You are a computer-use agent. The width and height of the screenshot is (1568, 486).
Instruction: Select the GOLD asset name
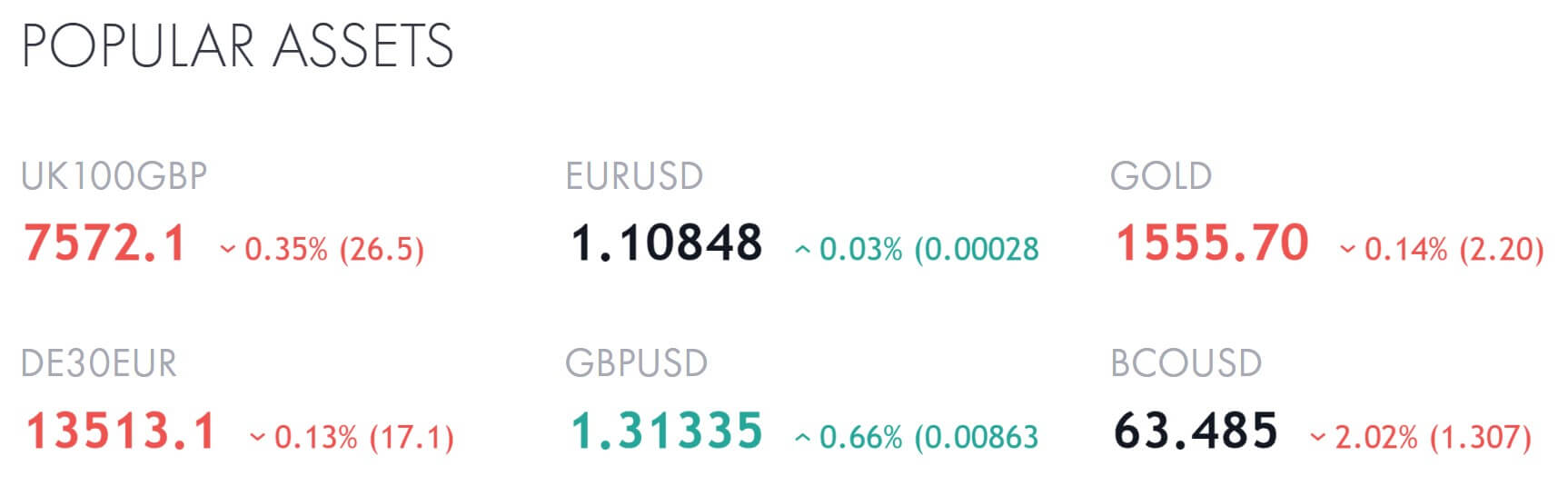pyautogui.click(x=1161, y=176)
